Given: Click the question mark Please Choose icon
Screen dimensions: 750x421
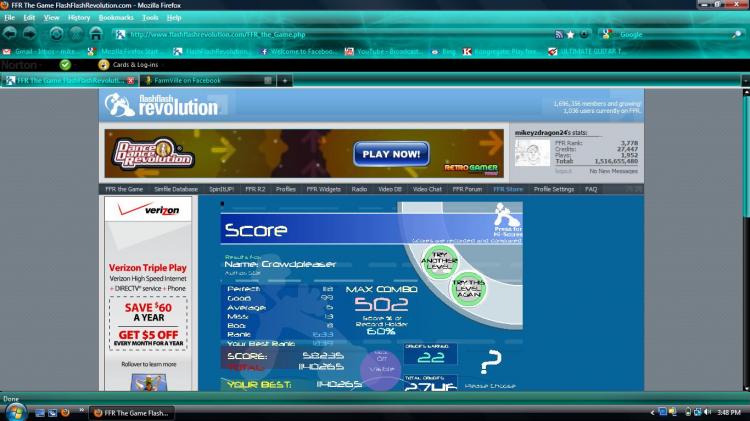Looking at the screenshot, I should pos(491,362).
